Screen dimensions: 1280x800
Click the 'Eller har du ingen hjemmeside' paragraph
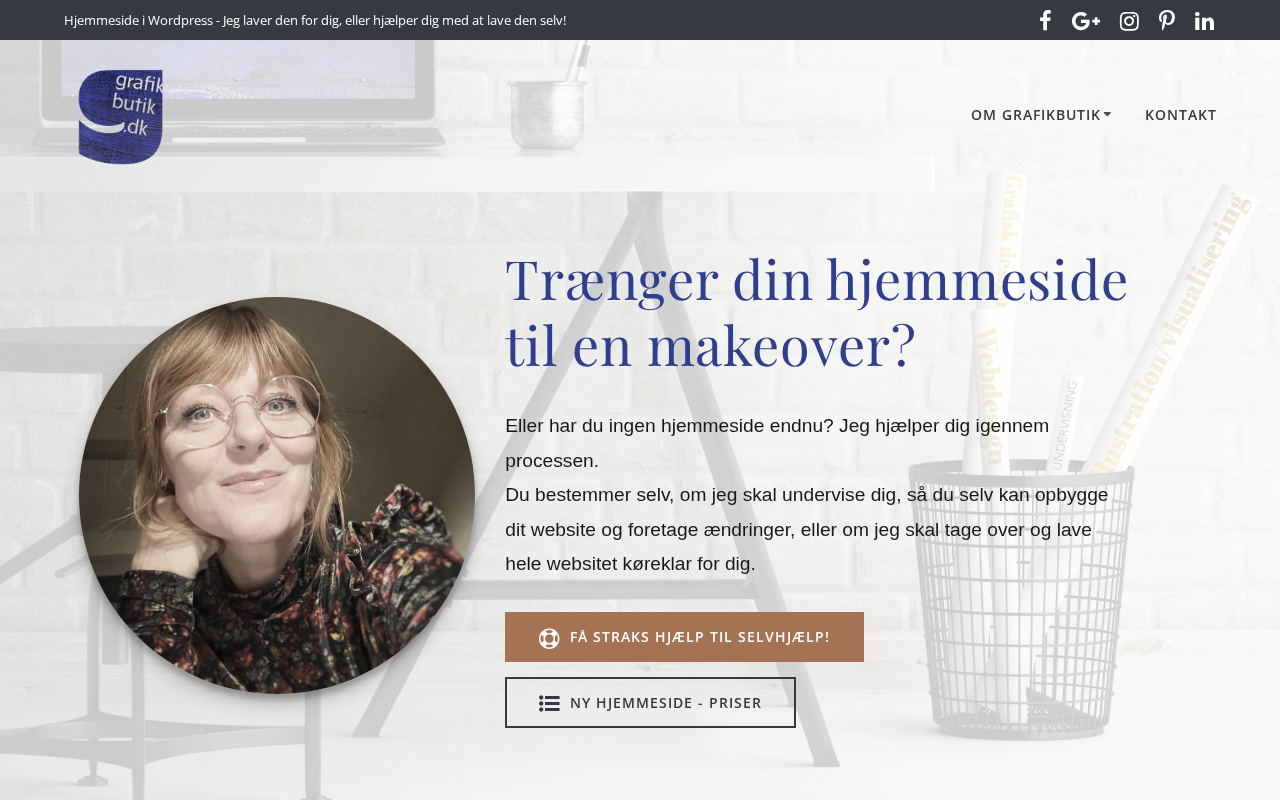tap(807, 495)
